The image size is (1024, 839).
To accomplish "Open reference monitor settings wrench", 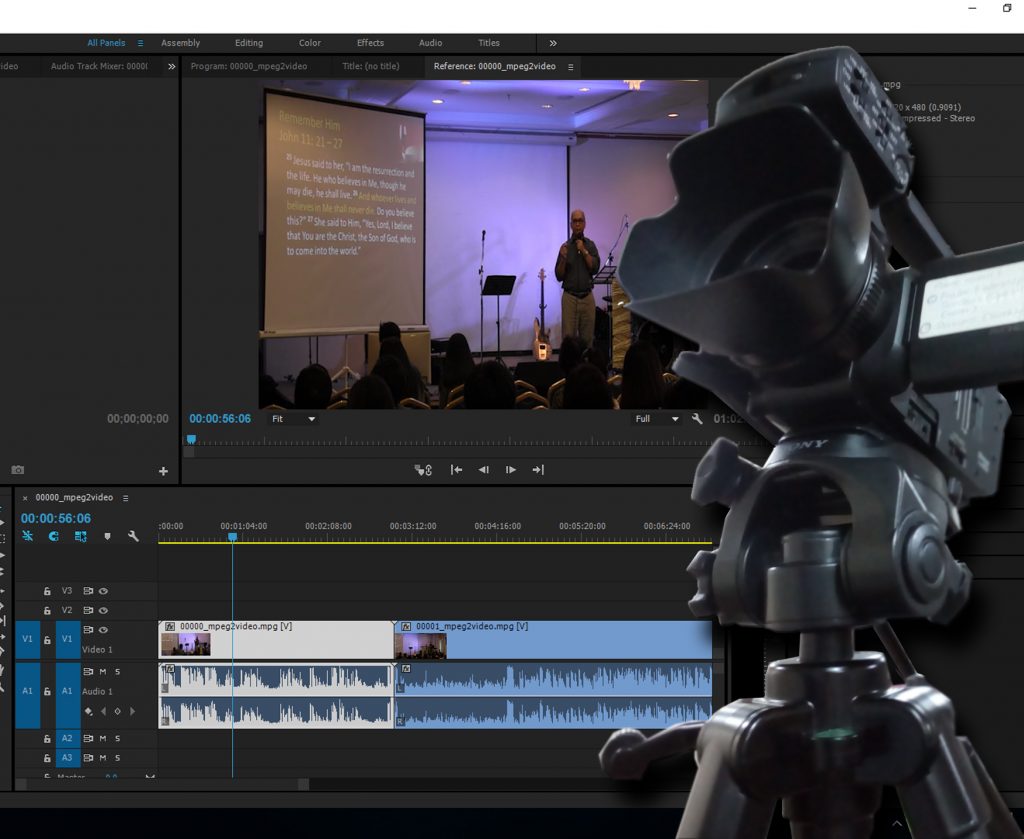I will [x=697, y=419].
